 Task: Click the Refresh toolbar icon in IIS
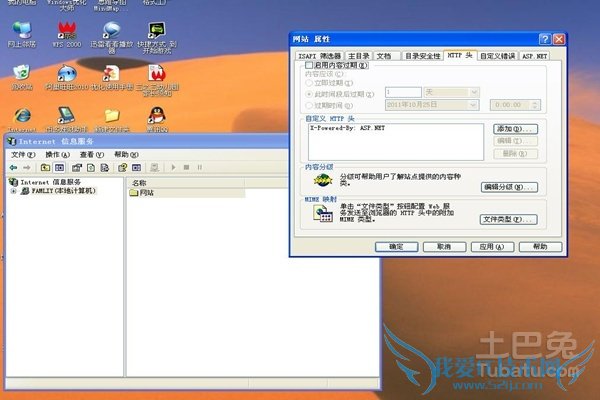click(x=91, y=167)
